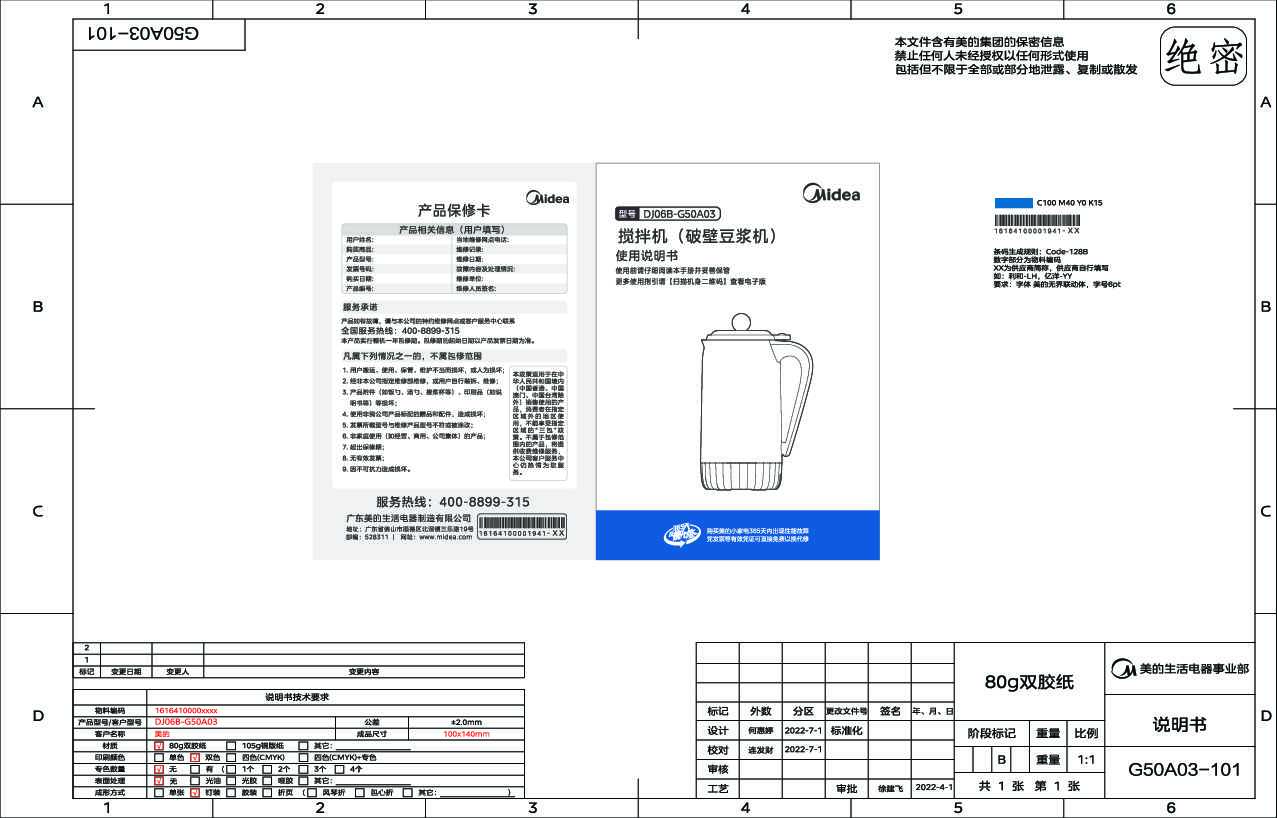Click the 连发财 checker name

point(761,750)
